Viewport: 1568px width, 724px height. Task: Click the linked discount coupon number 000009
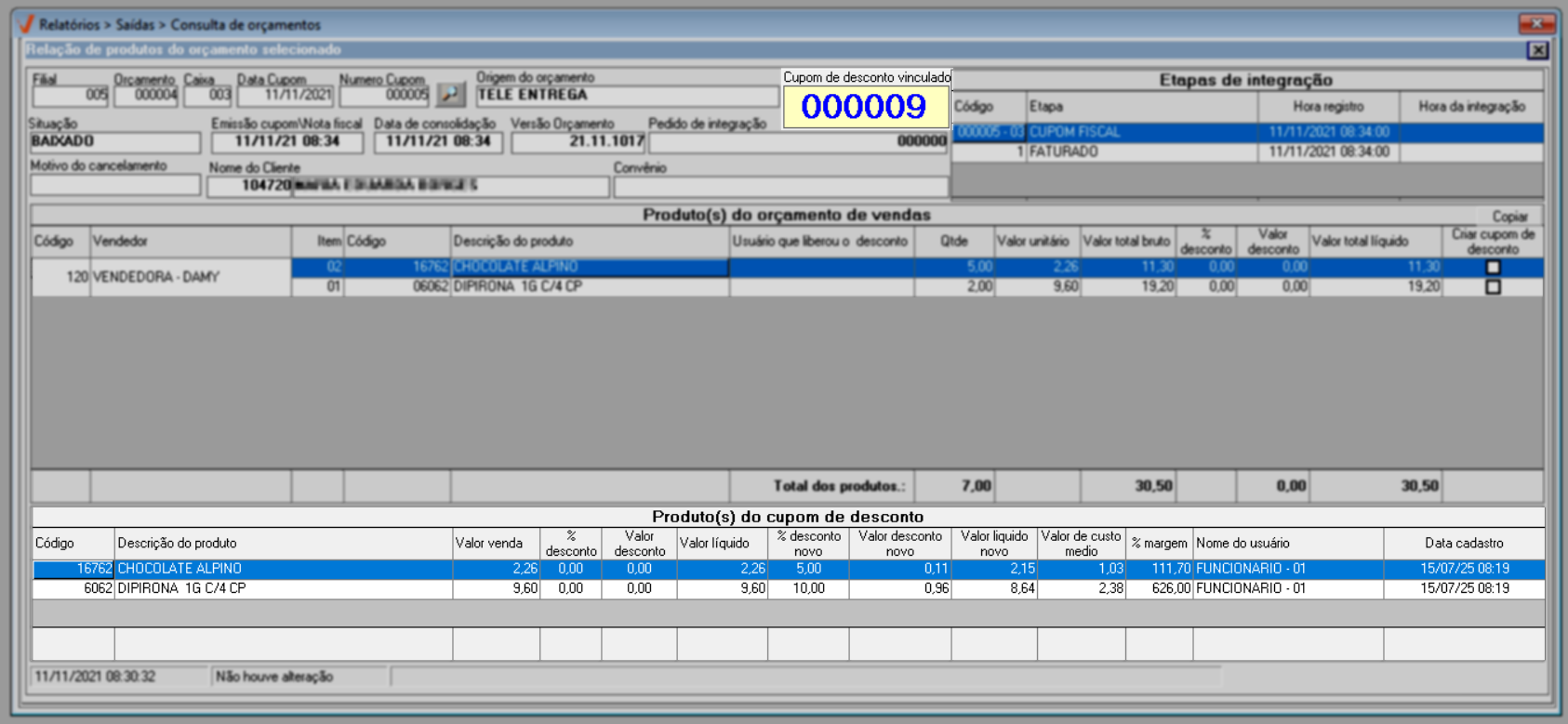coord(864,107)
